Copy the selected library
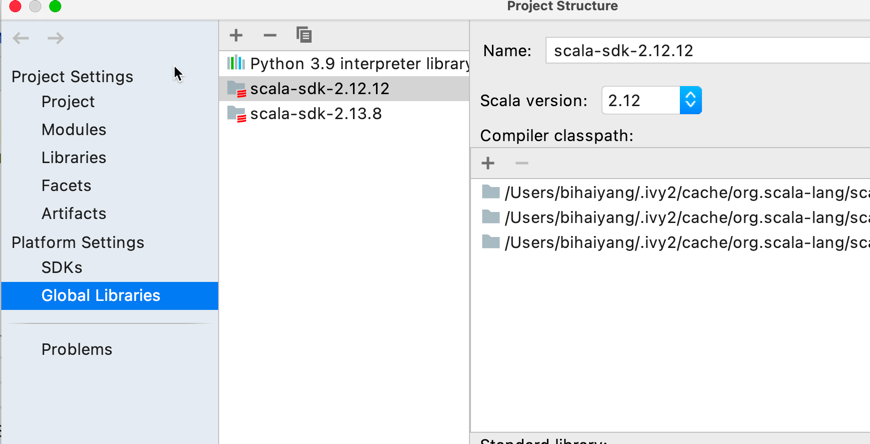 pos(304,35)
